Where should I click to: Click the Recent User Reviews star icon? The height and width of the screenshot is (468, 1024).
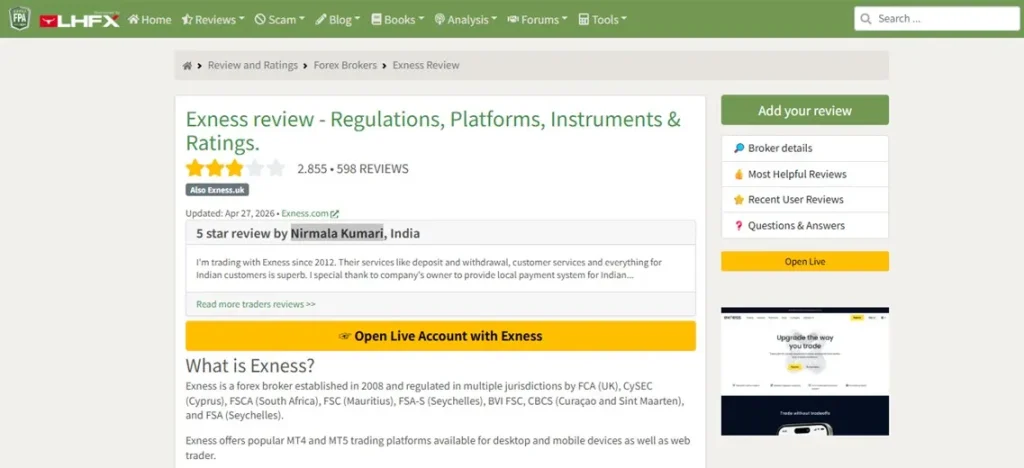point(739,200)
